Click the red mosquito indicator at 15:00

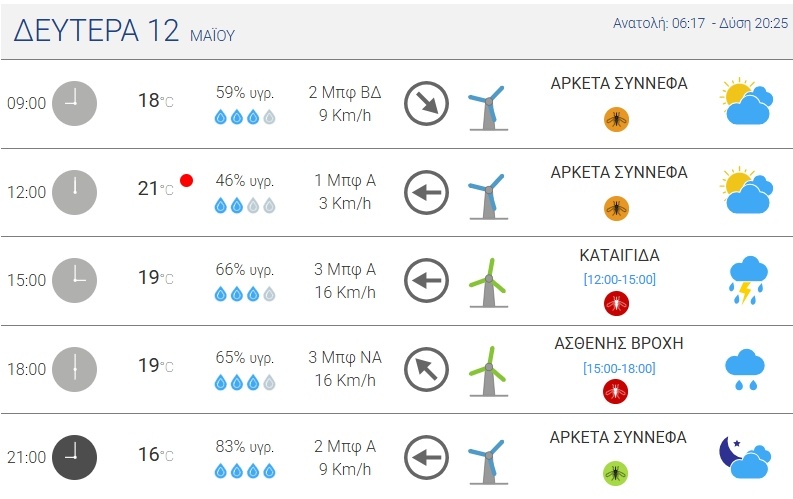(x=617, y=303)
